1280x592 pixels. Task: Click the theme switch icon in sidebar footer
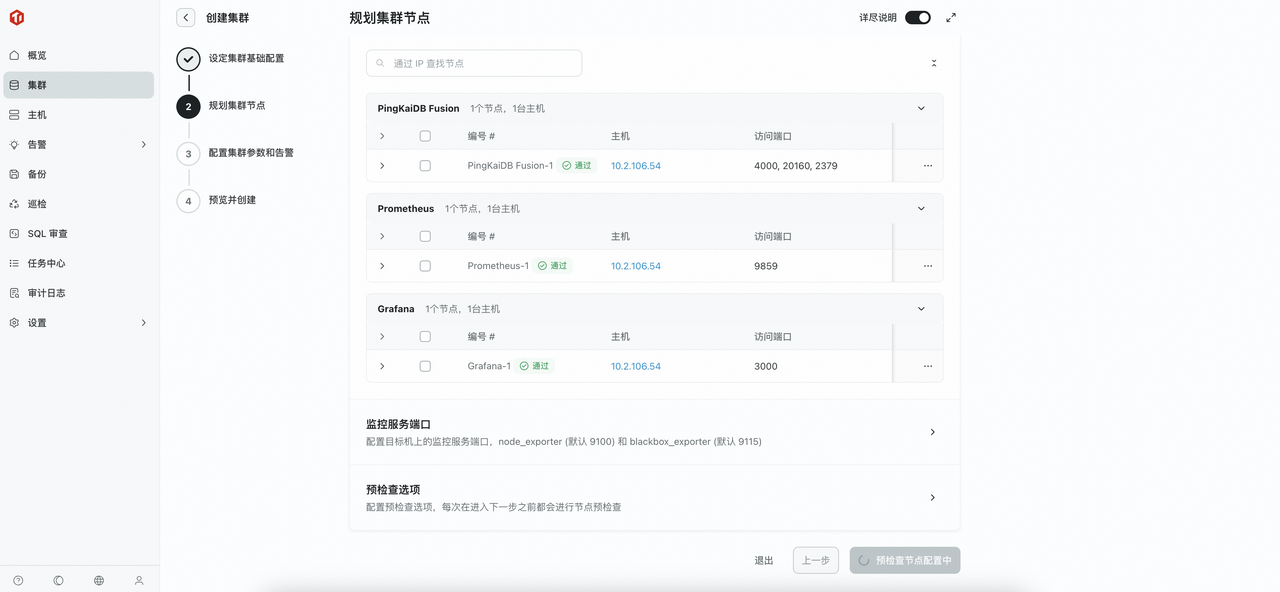coord(59,580)
